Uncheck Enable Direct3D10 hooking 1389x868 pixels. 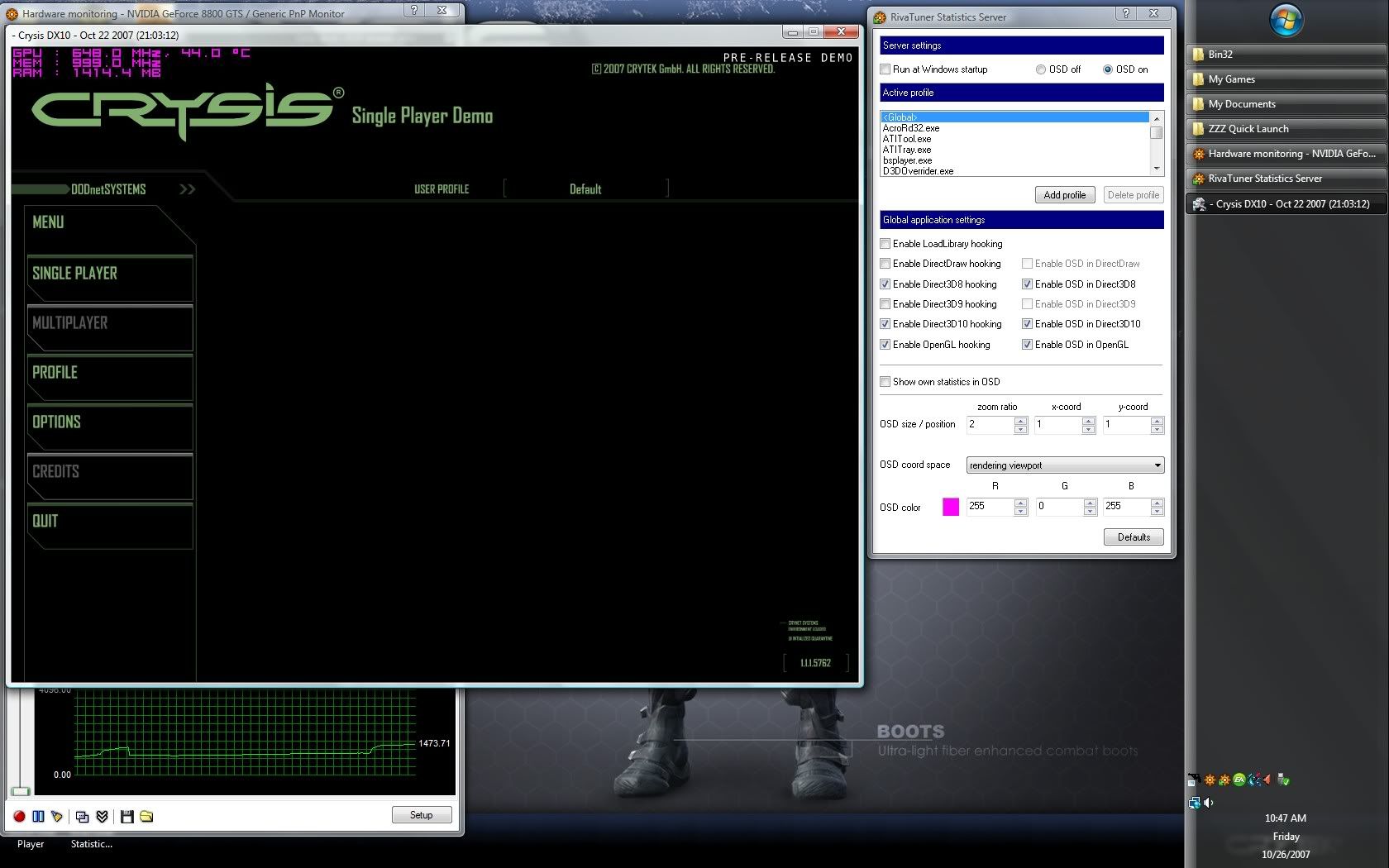[885, 324]
